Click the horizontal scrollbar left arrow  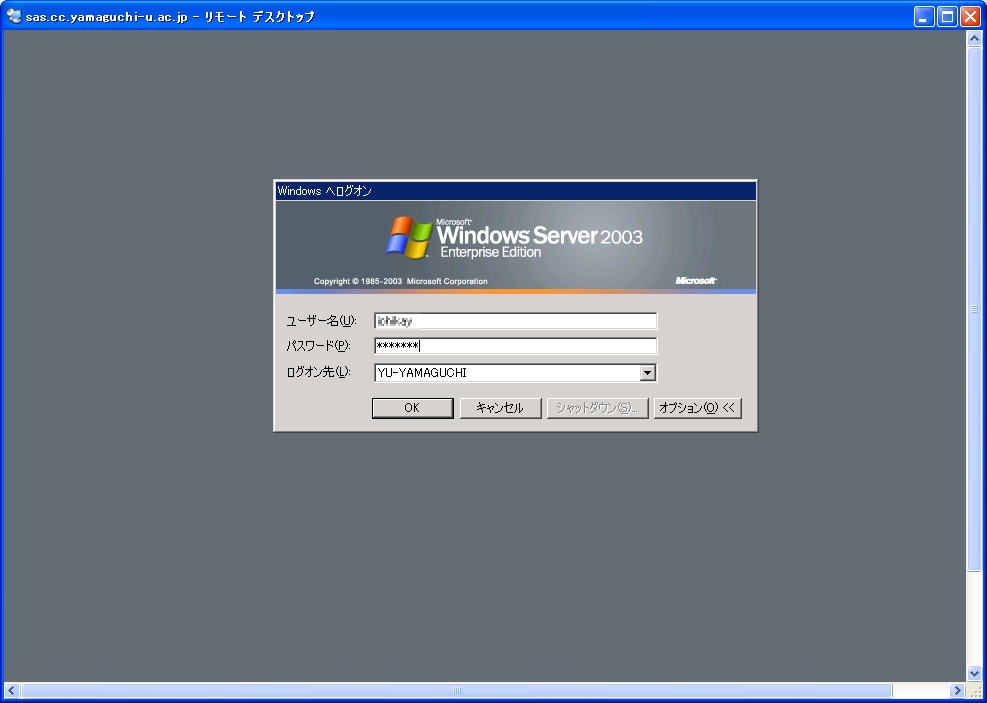pos(11,690)
